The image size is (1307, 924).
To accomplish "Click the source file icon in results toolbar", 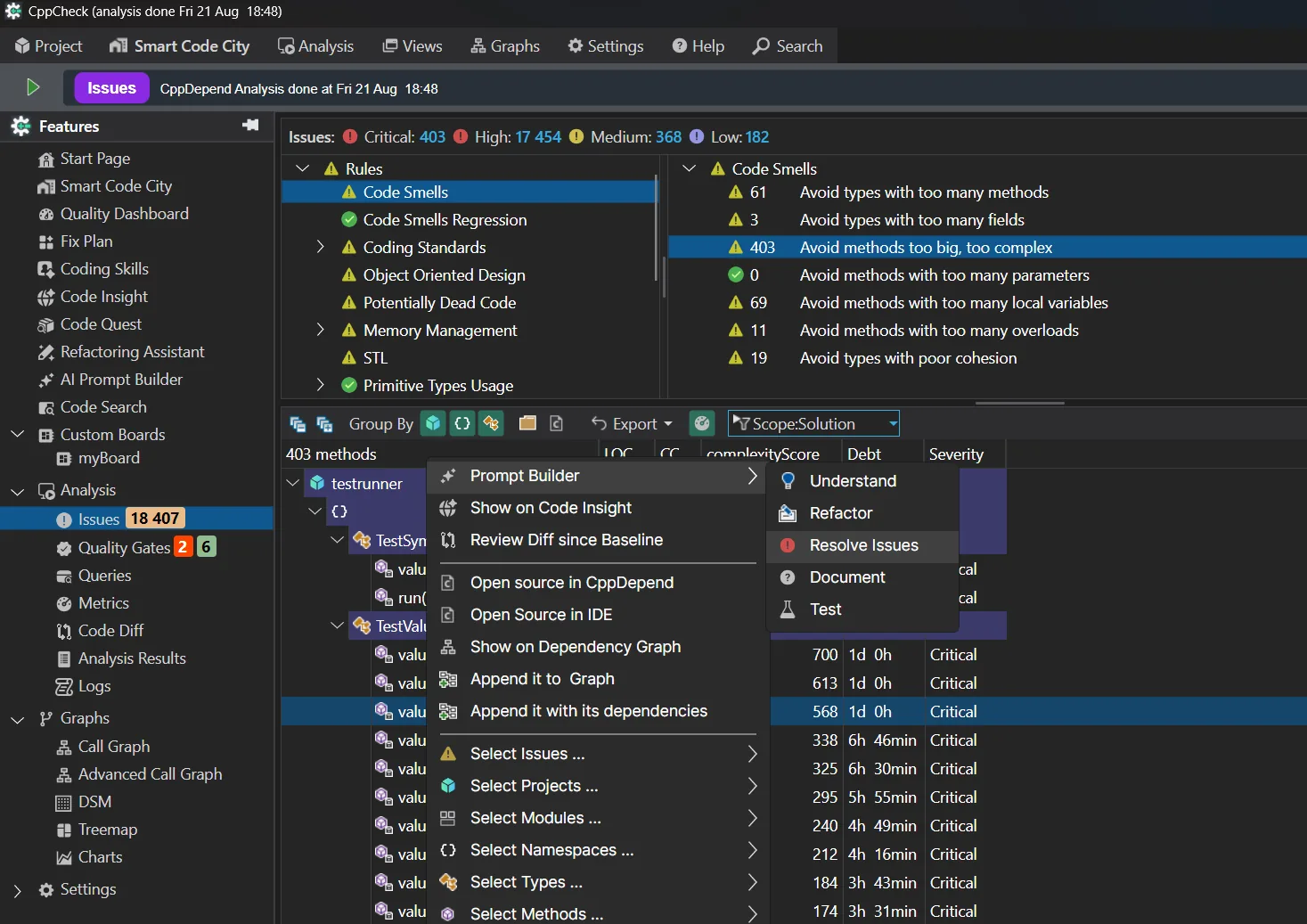I will 556,423.
